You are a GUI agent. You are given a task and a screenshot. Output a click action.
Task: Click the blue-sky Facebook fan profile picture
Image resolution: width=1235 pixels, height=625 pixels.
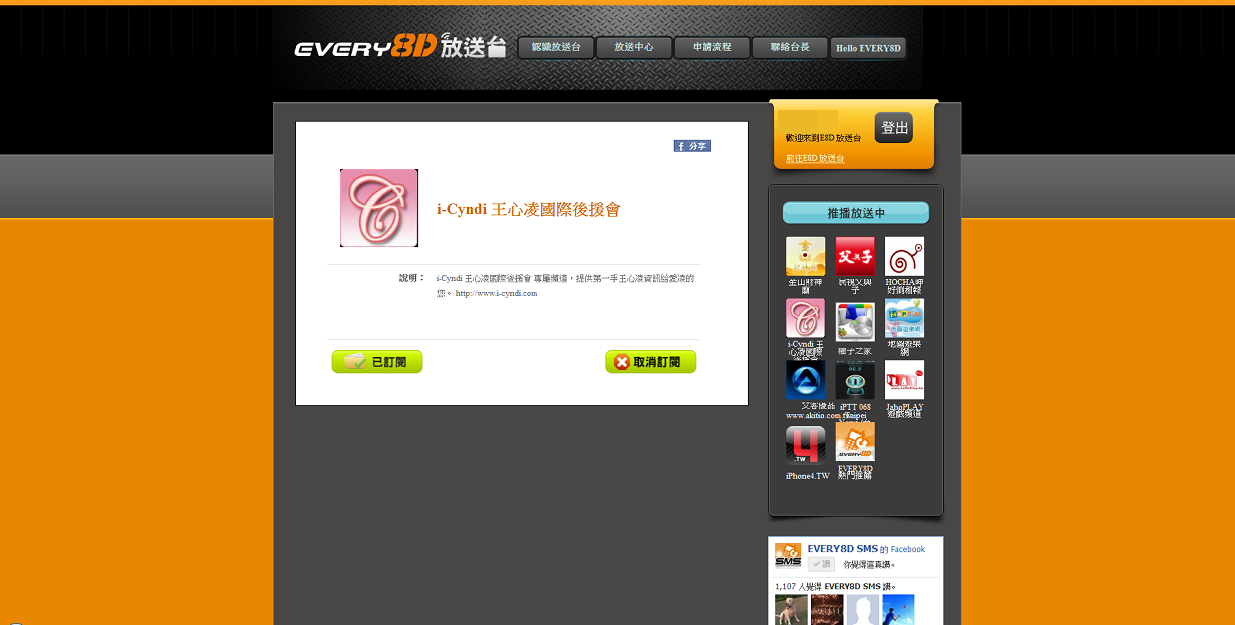point(898,610)
